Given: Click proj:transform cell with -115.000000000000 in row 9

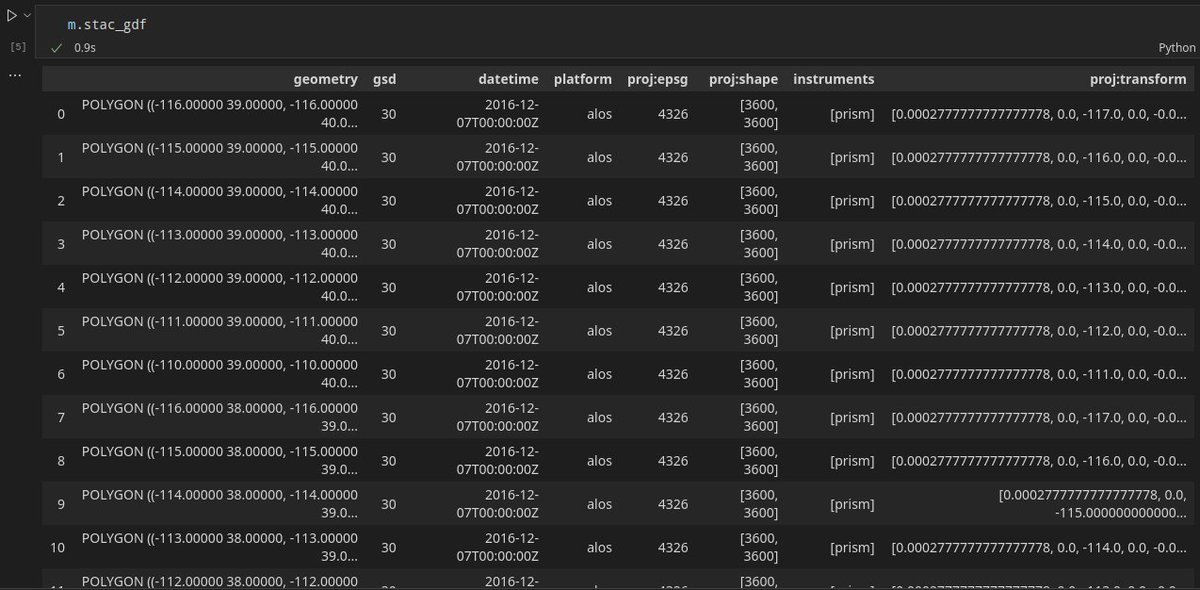Looking at the screenshot, I should click(1093, 504).
